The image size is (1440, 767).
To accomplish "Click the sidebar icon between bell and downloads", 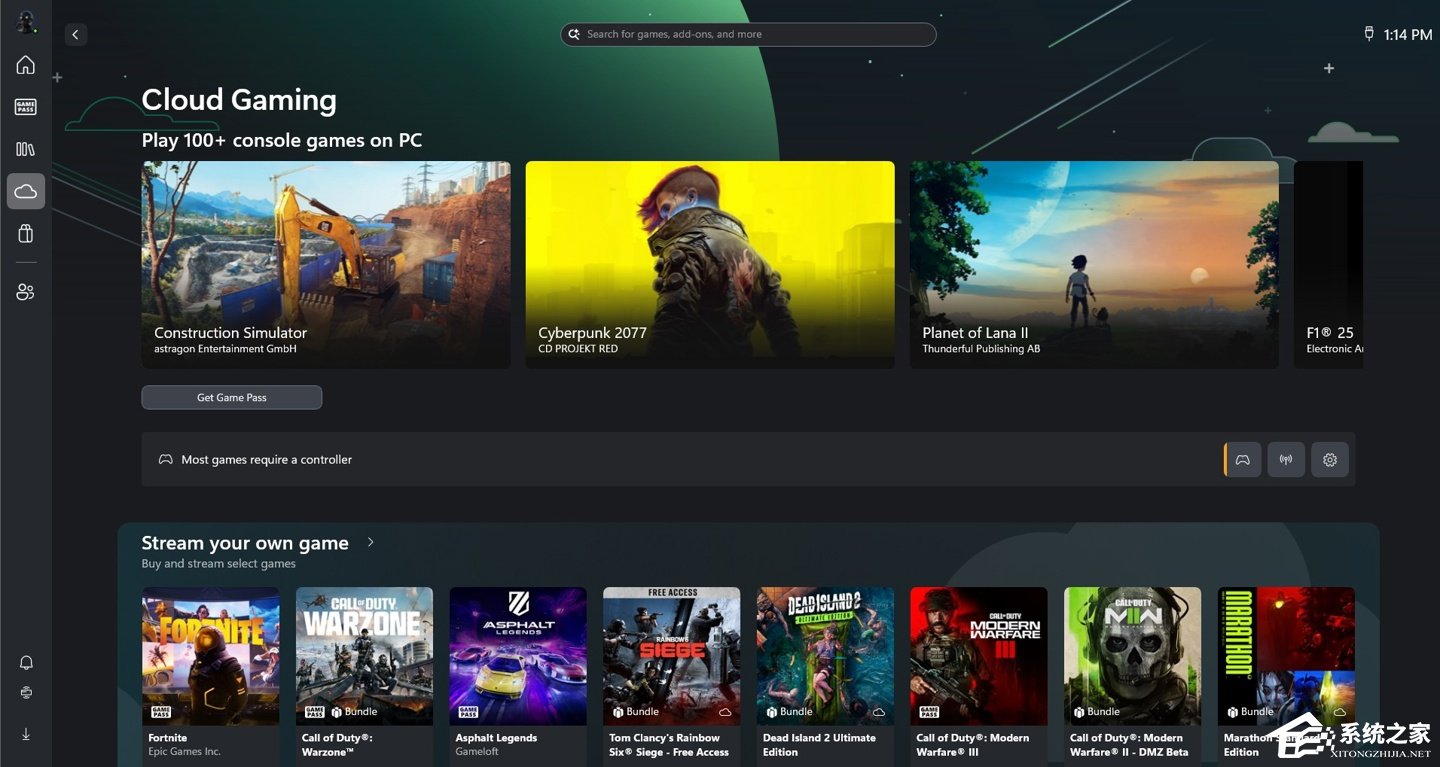I will (x=26, y=693).
